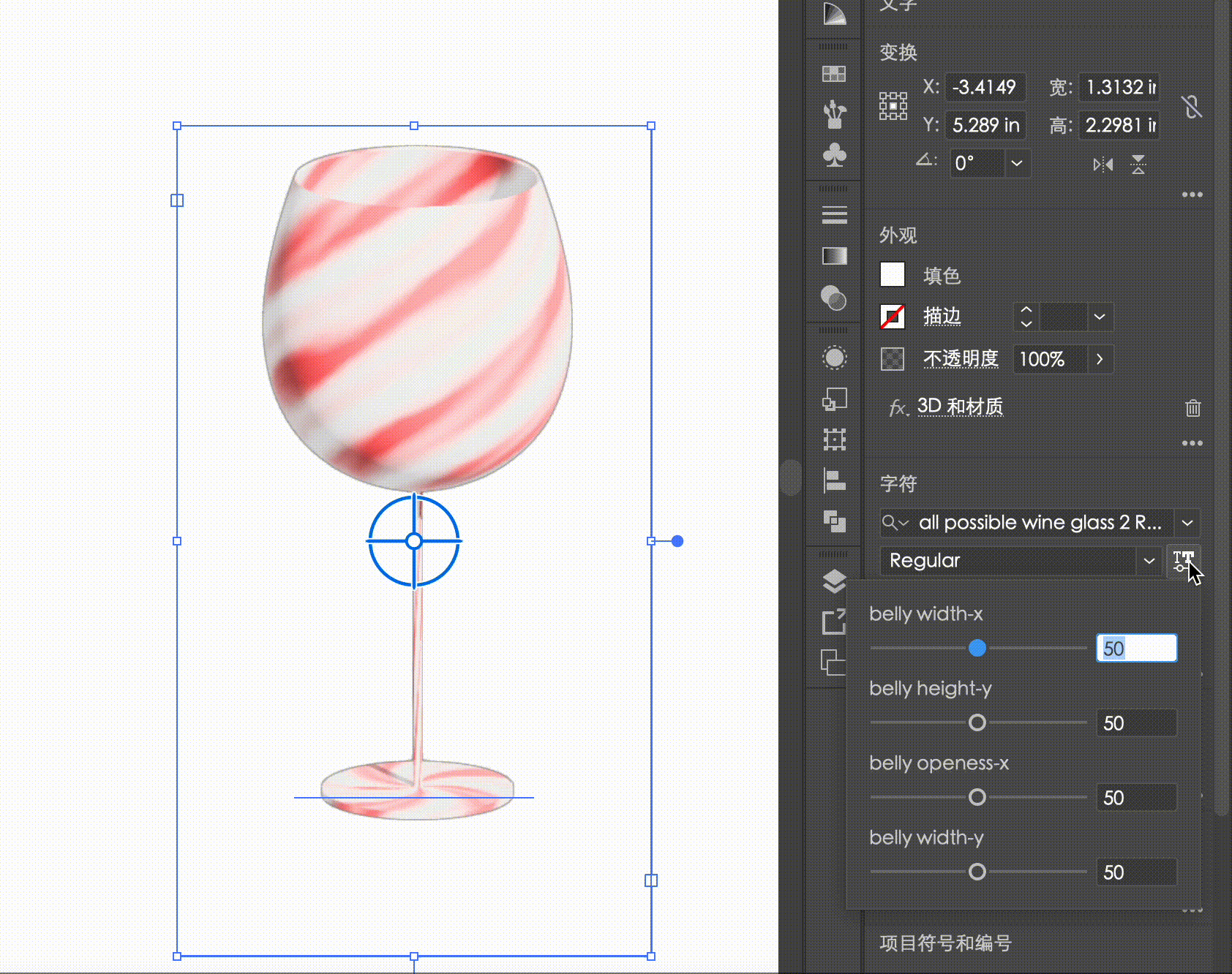Click the white 填色 fill swatch
1232x974 pixels.
click(x=893, y=275)
